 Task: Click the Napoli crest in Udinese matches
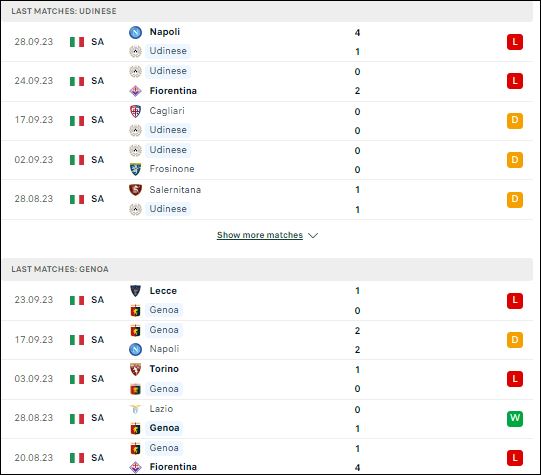(x=135, y=32)
